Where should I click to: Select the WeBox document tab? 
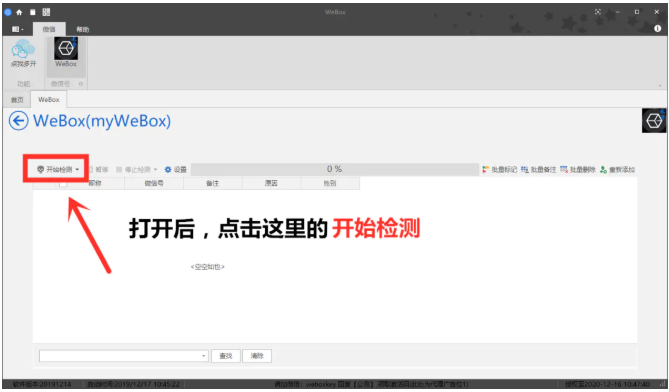coord(49,99)
